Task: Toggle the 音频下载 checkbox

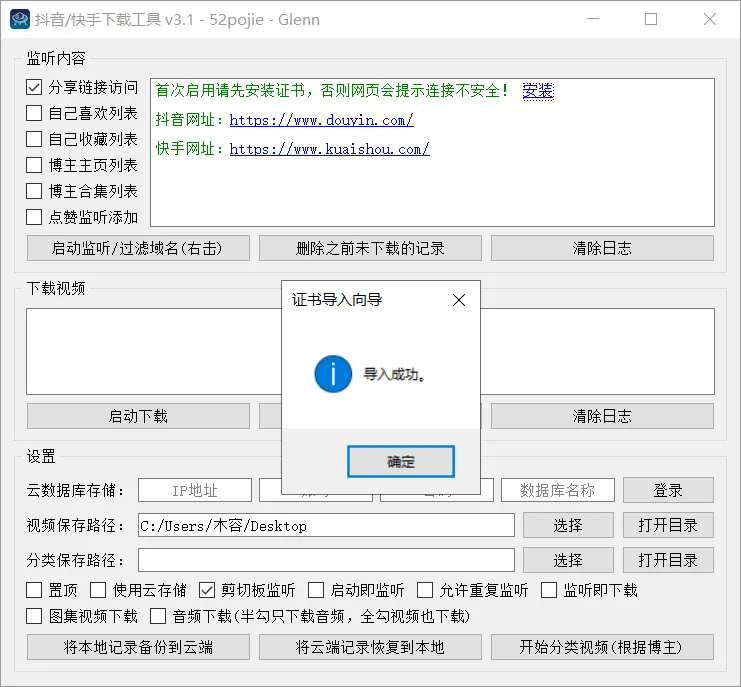Action: pyautogui.click(x=158, y=616)
